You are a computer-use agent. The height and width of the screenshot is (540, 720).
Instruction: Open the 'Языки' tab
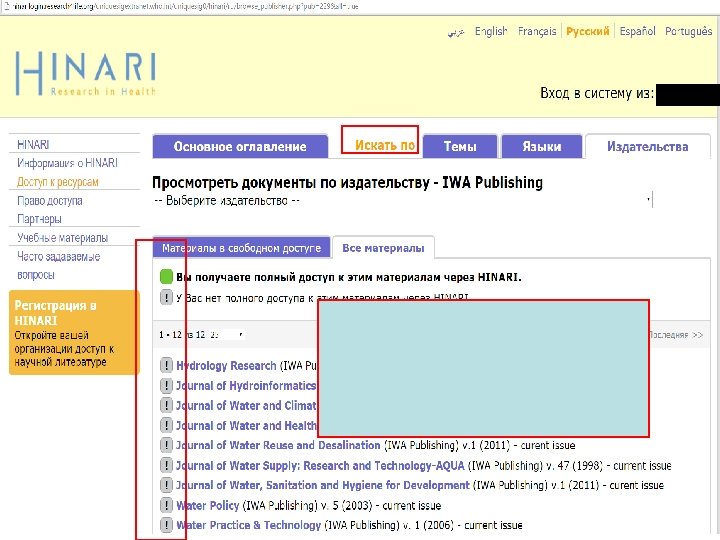coord(541,146)
